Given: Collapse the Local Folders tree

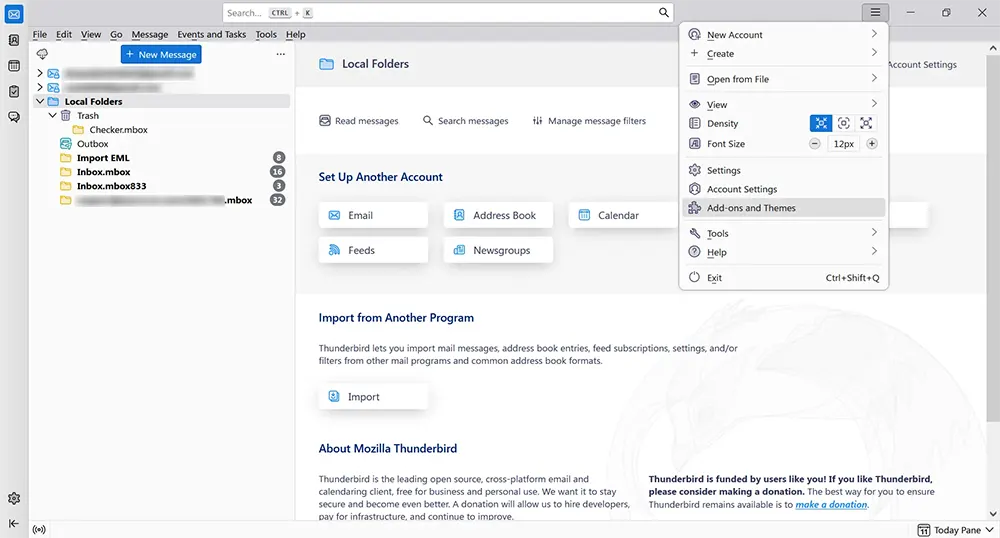Looking at the screenshot, I should pos(40,101).
